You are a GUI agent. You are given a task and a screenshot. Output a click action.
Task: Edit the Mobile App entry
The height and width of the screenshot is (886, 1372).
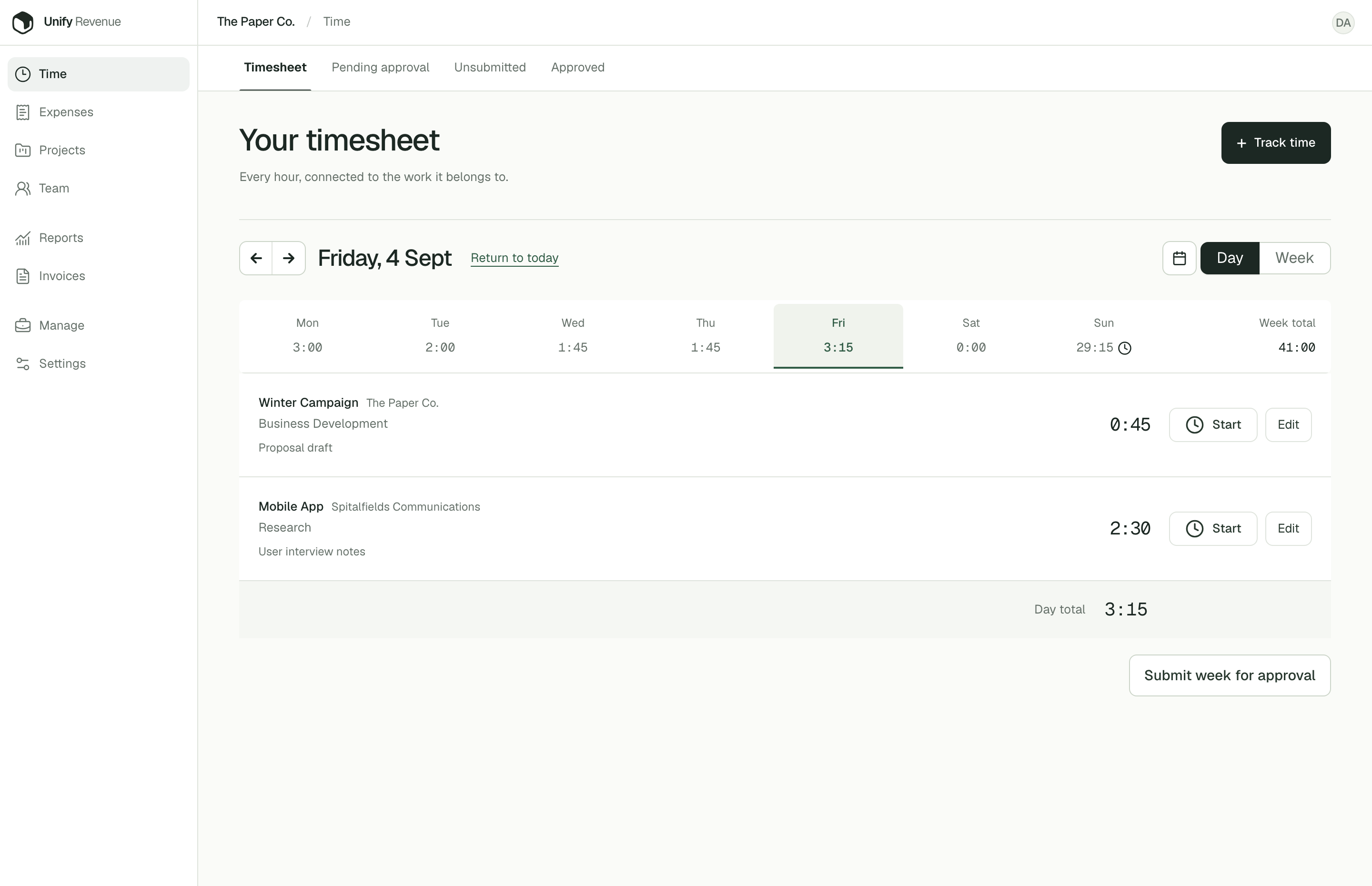point(1289,529)
